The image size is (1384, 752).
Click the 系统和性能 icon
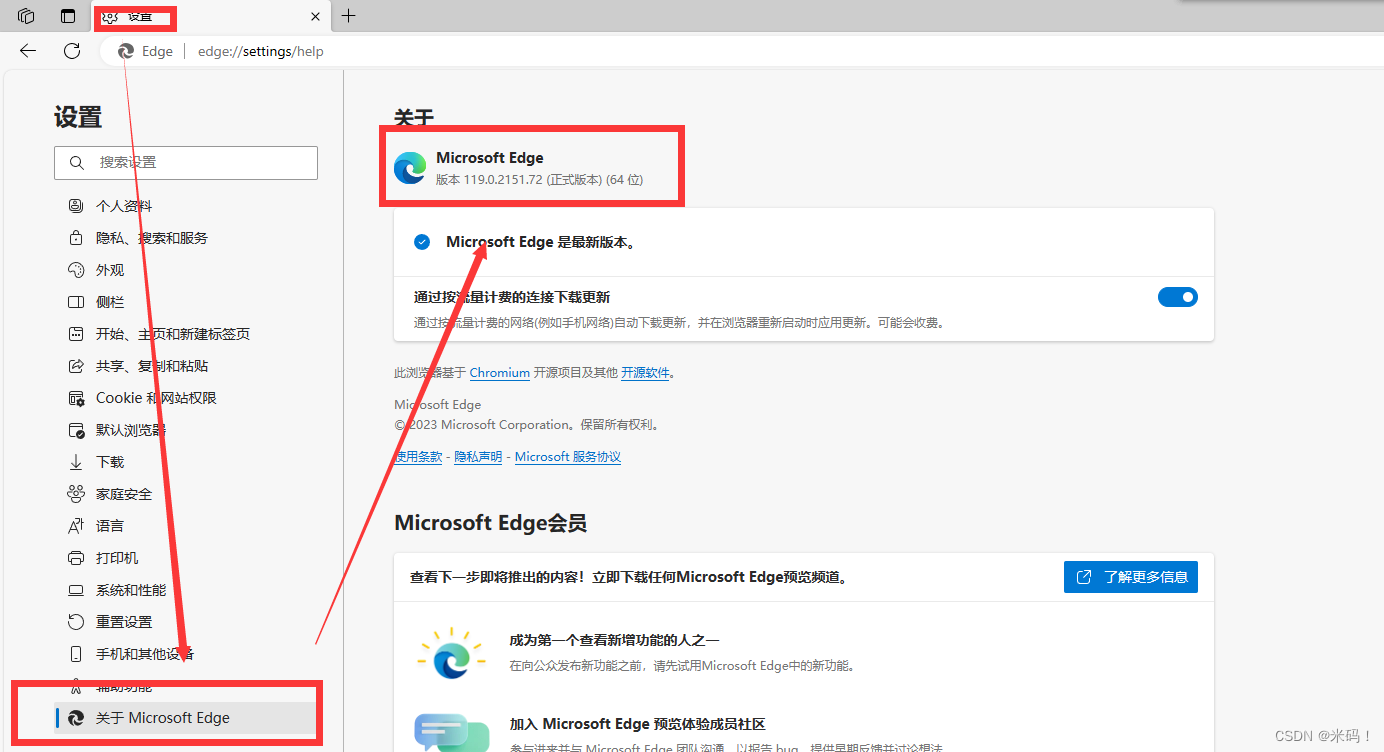pos(76,590)
